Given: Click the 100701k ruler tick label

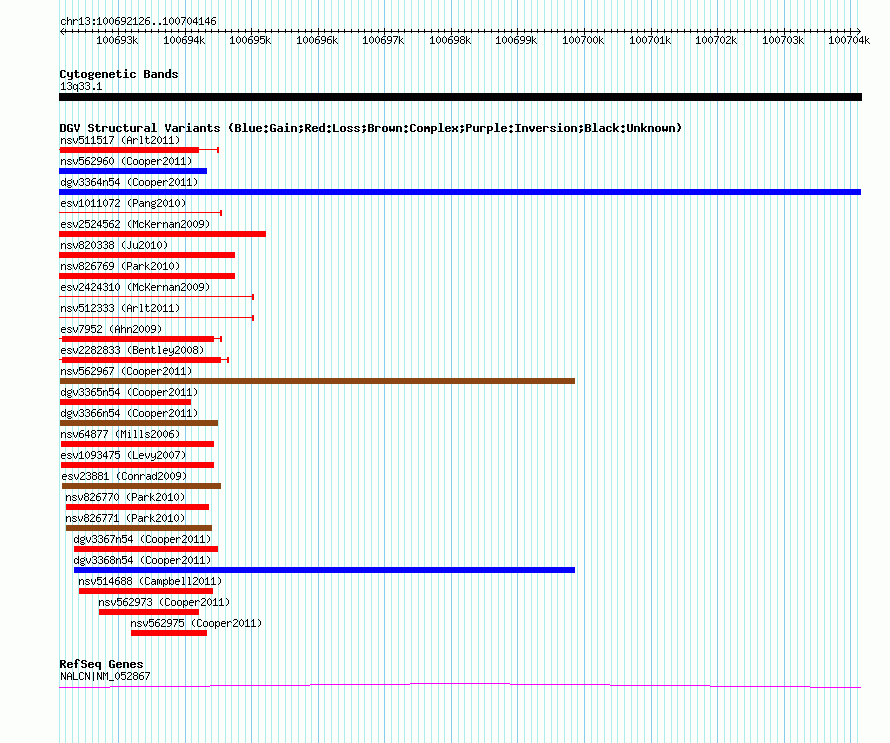Looking at the screenshot, I should (650, 40).
